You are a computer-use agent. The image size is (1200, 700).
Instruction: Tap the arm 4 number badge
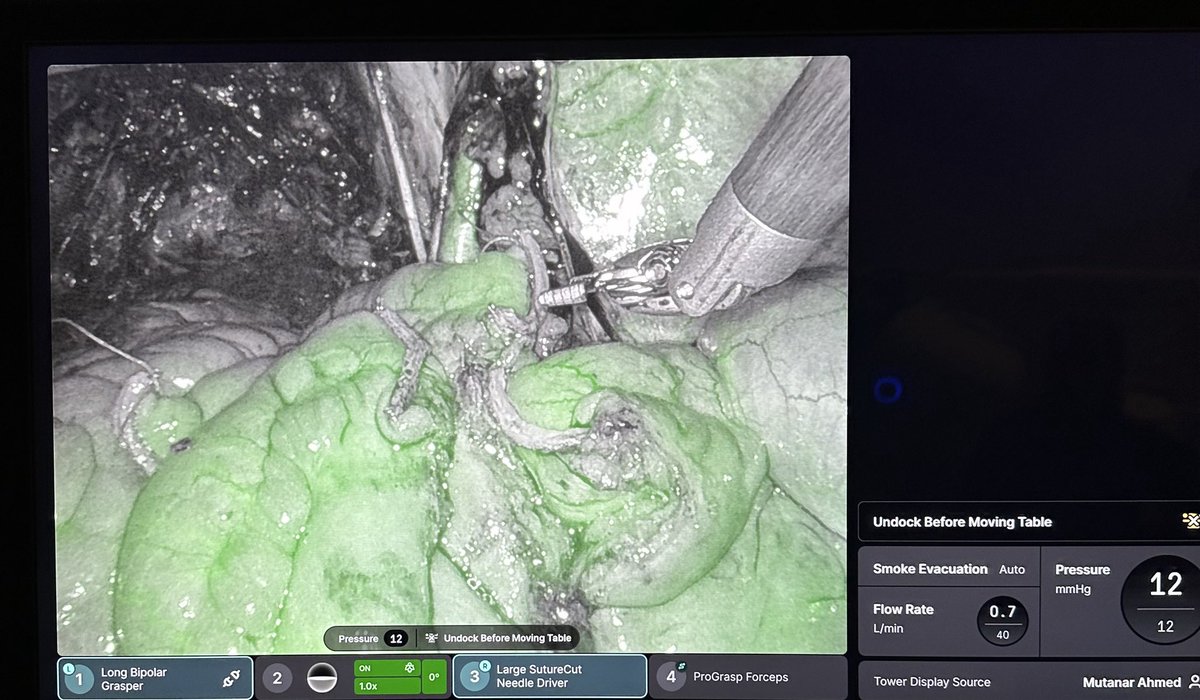point(671,677)
